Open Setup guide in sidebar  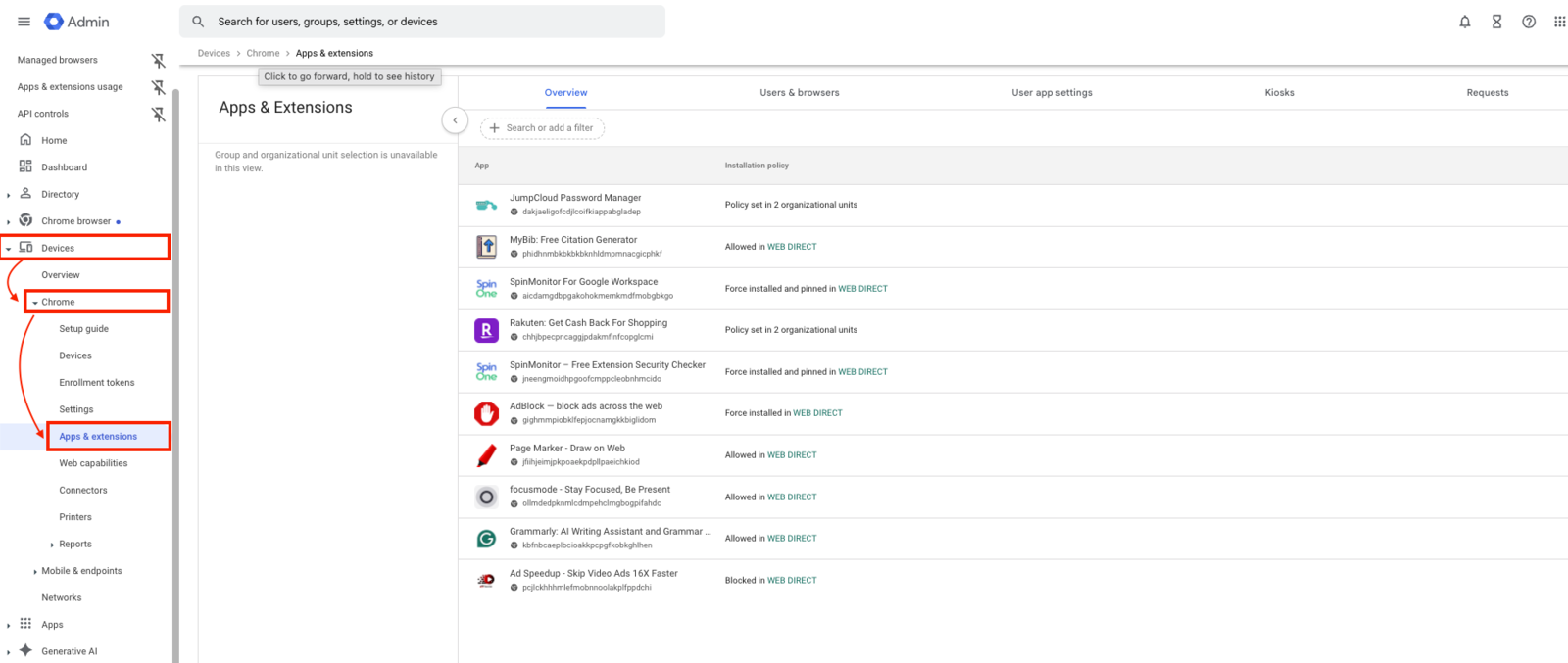coord(83,328)
